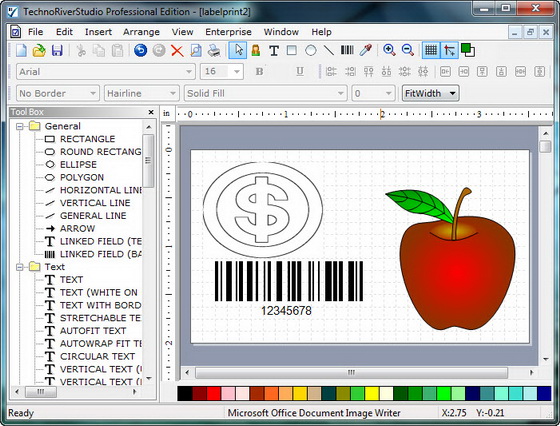
Task: Select the text tool T icon
Action: [274, 50]
